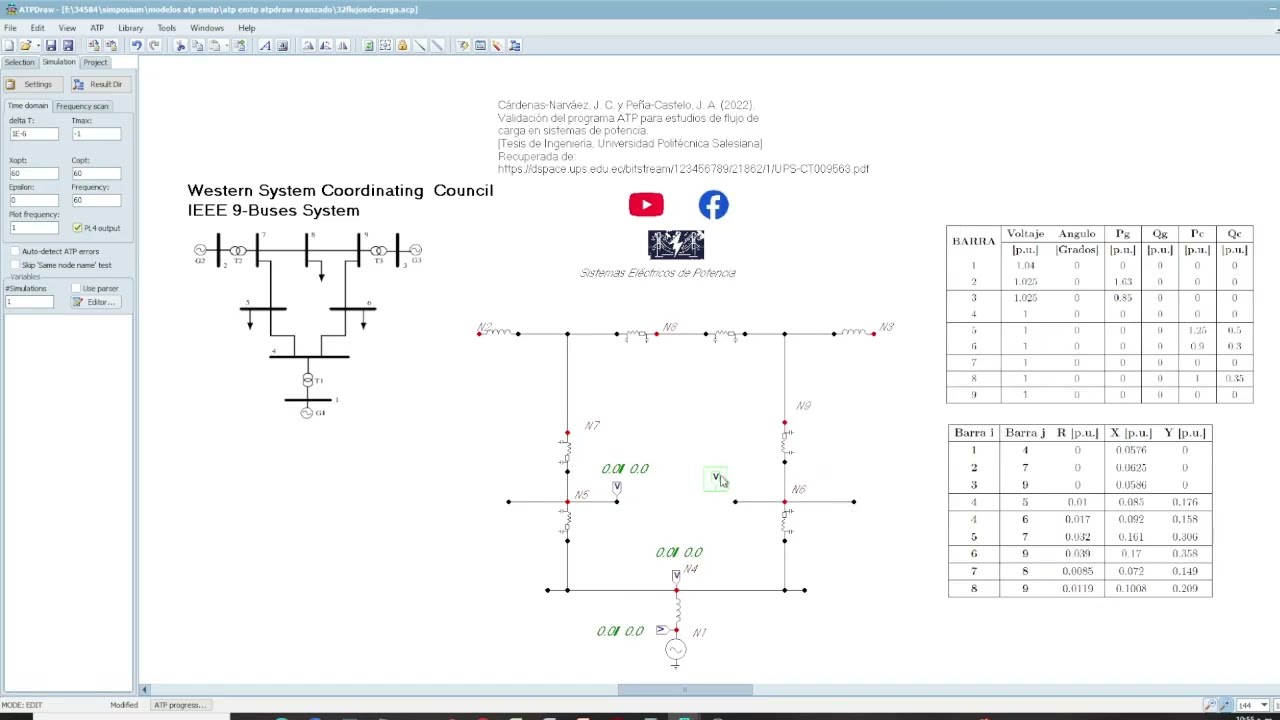Screen dimensions: 1280x720
Task: Click the Plot frequency input field
Action: pyautogui.click(x=33, y=228)
